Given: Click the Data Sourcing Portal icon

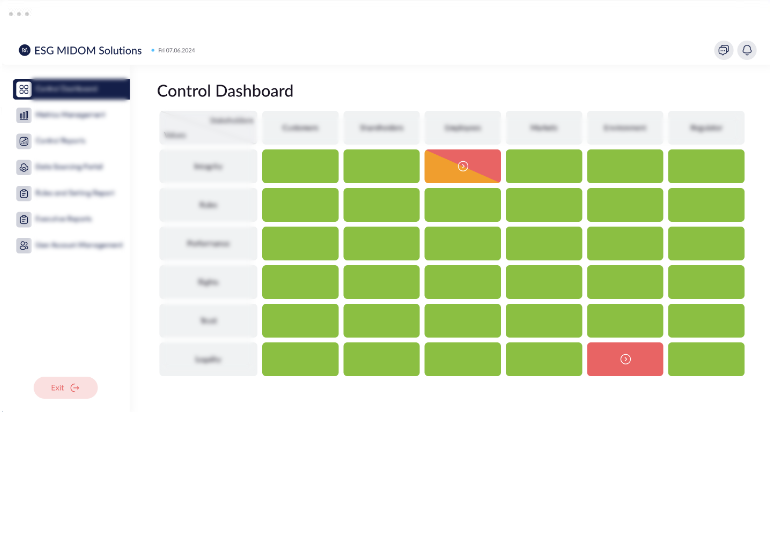Looking at the screenshot, I should 24,167.
